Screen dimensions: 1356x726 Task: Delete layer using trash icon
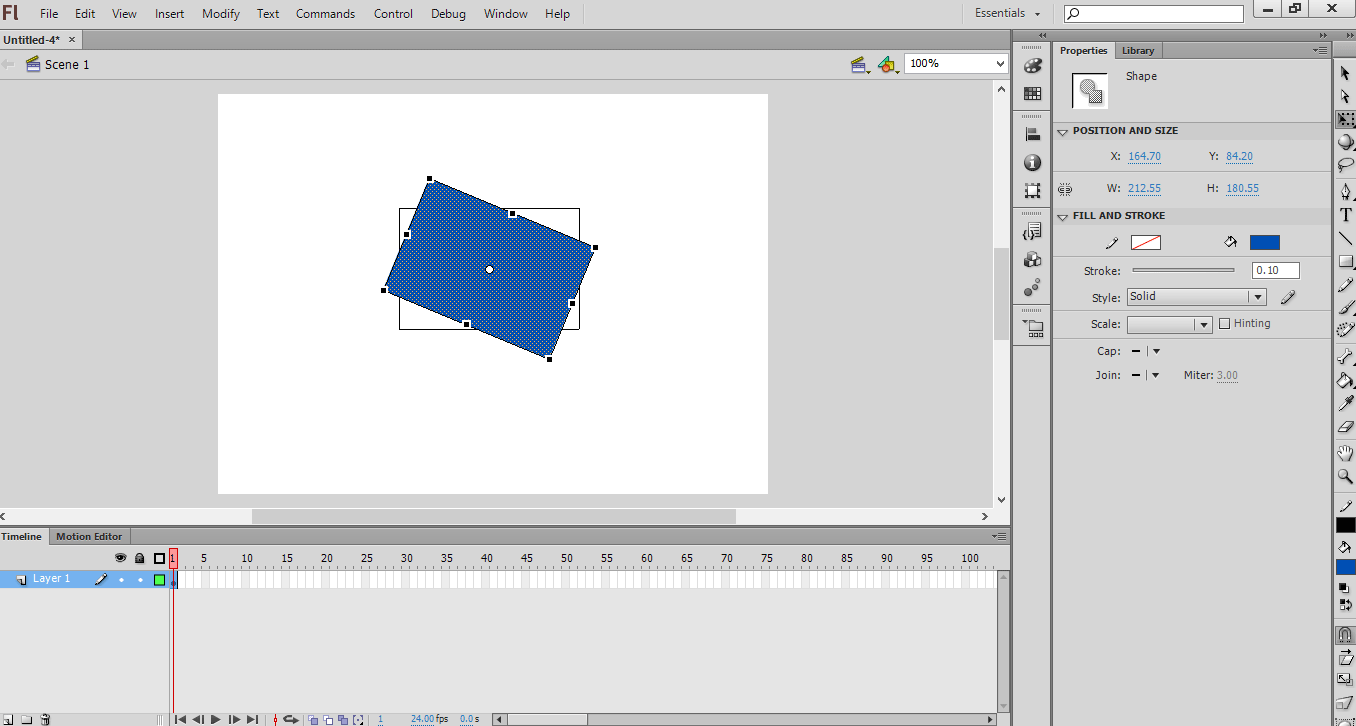click(x=45, y=719)
